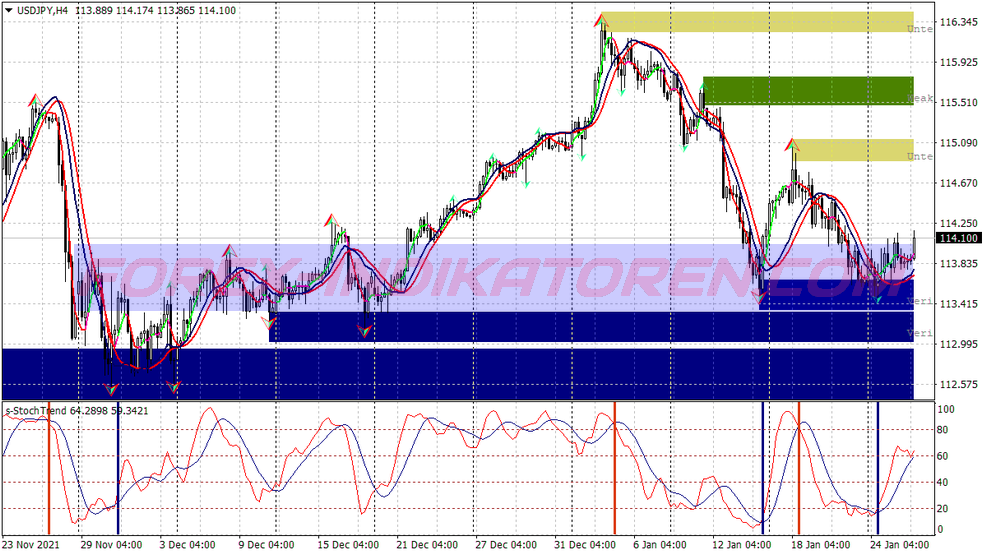Click the arrow at the 23 Nov peak
The image size is (987, 555).
pyautogui.click(x=35, y=100)
